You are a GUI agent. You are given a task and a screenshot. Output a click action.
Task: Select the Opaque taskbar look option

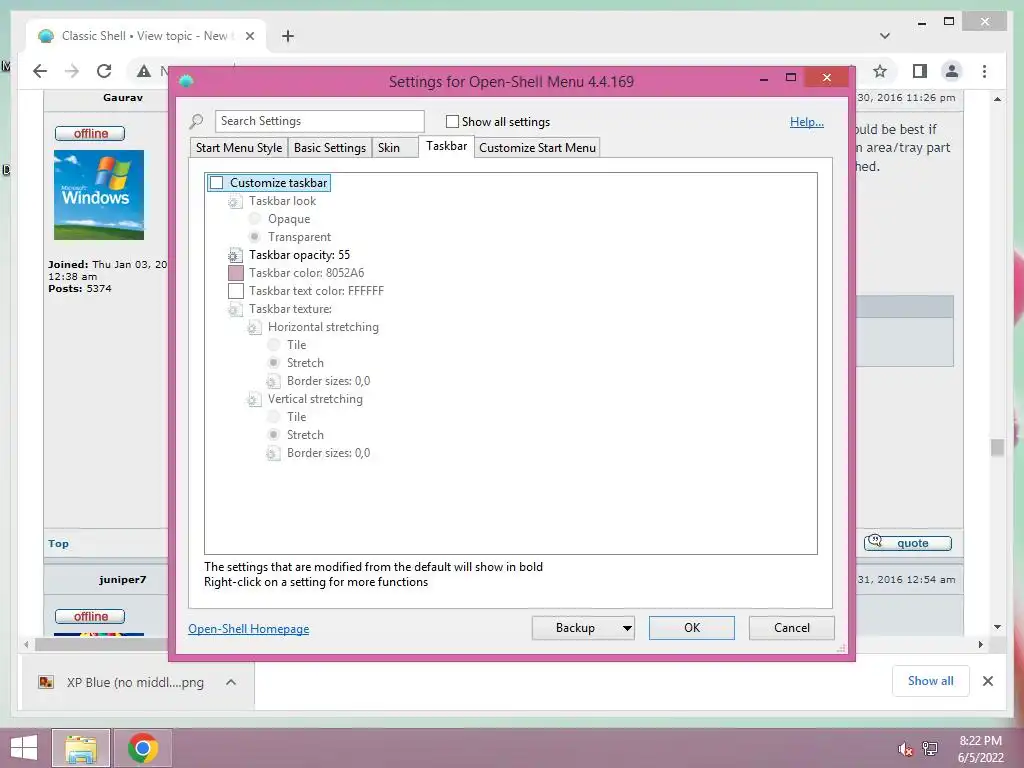[x=255, y=219]
